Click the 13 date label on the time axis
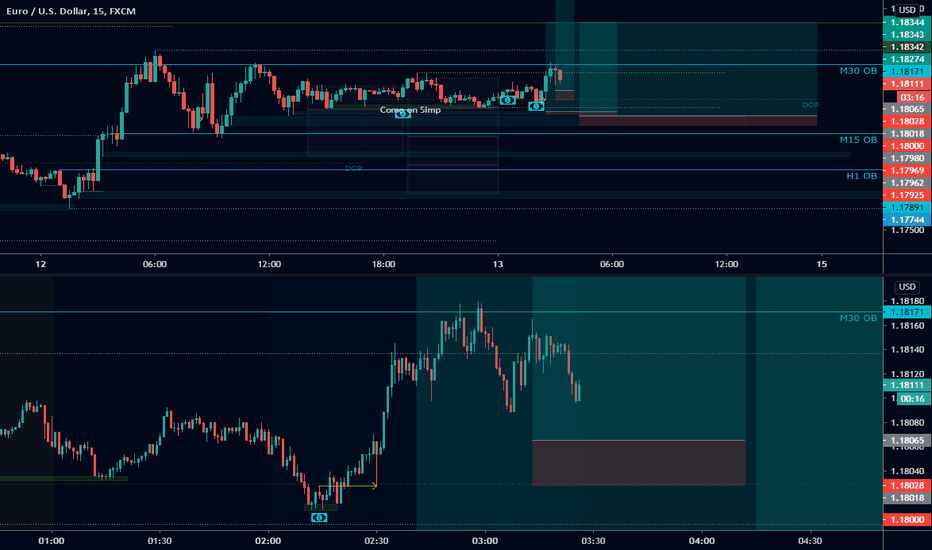Screen dimensions: 932x550 click(498, 264)
